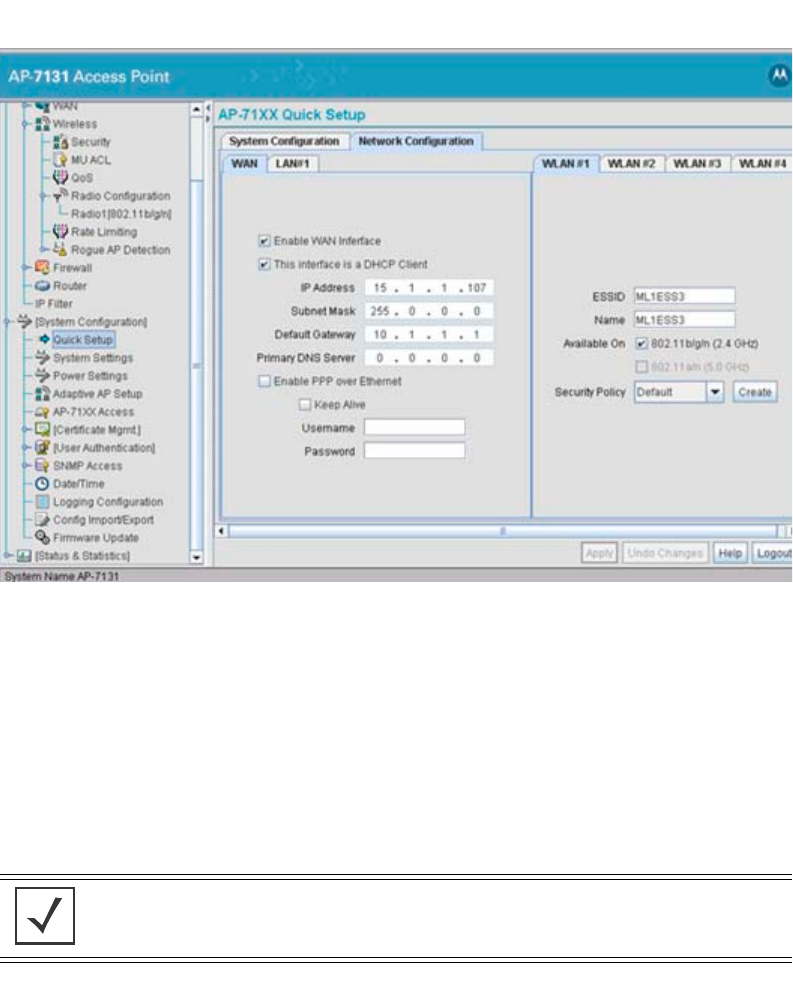This screenshot has height=990, width=793.
Task: Open the Security Policy dropdown
Action: pos(715,392)
